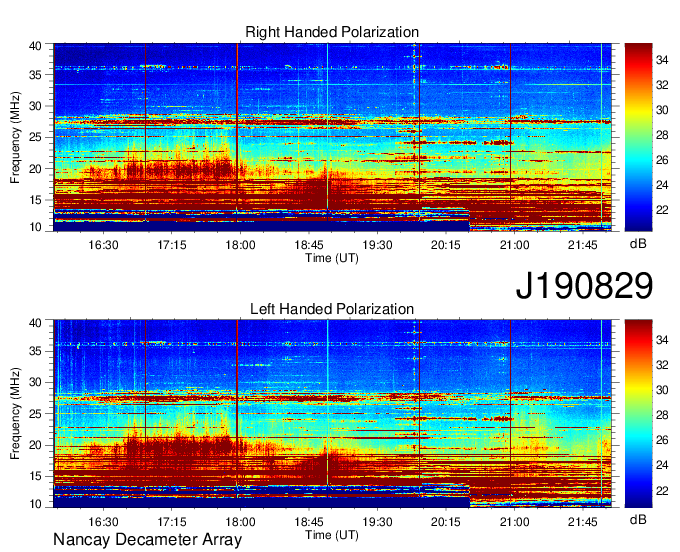Click the 10 MHz tick on the Right Handed frequency axis
Viewport: 680px width, 552px height.
click(36, 227)
